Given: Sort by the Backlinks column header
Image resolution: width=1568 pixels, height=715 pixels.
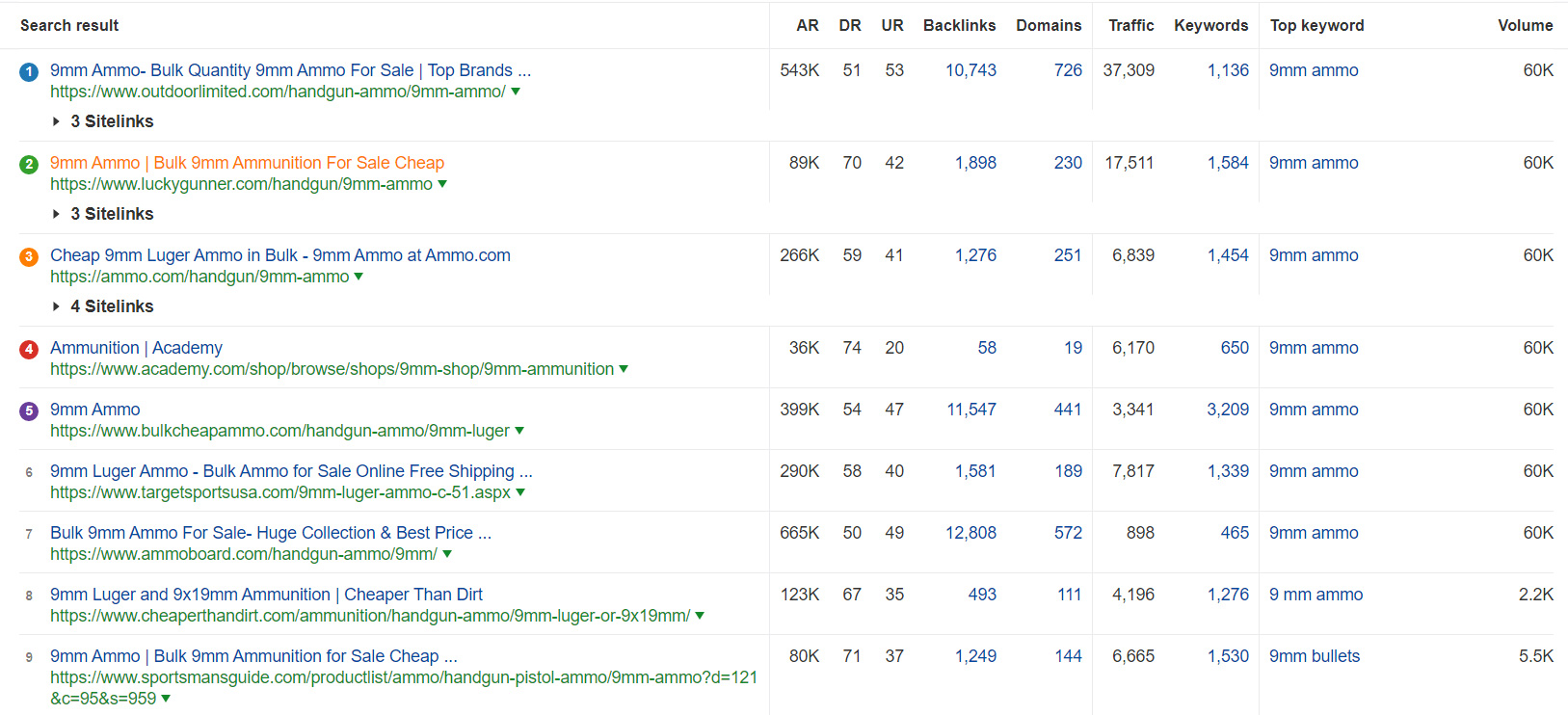Looking at the screenshot, I should point(960,25).
